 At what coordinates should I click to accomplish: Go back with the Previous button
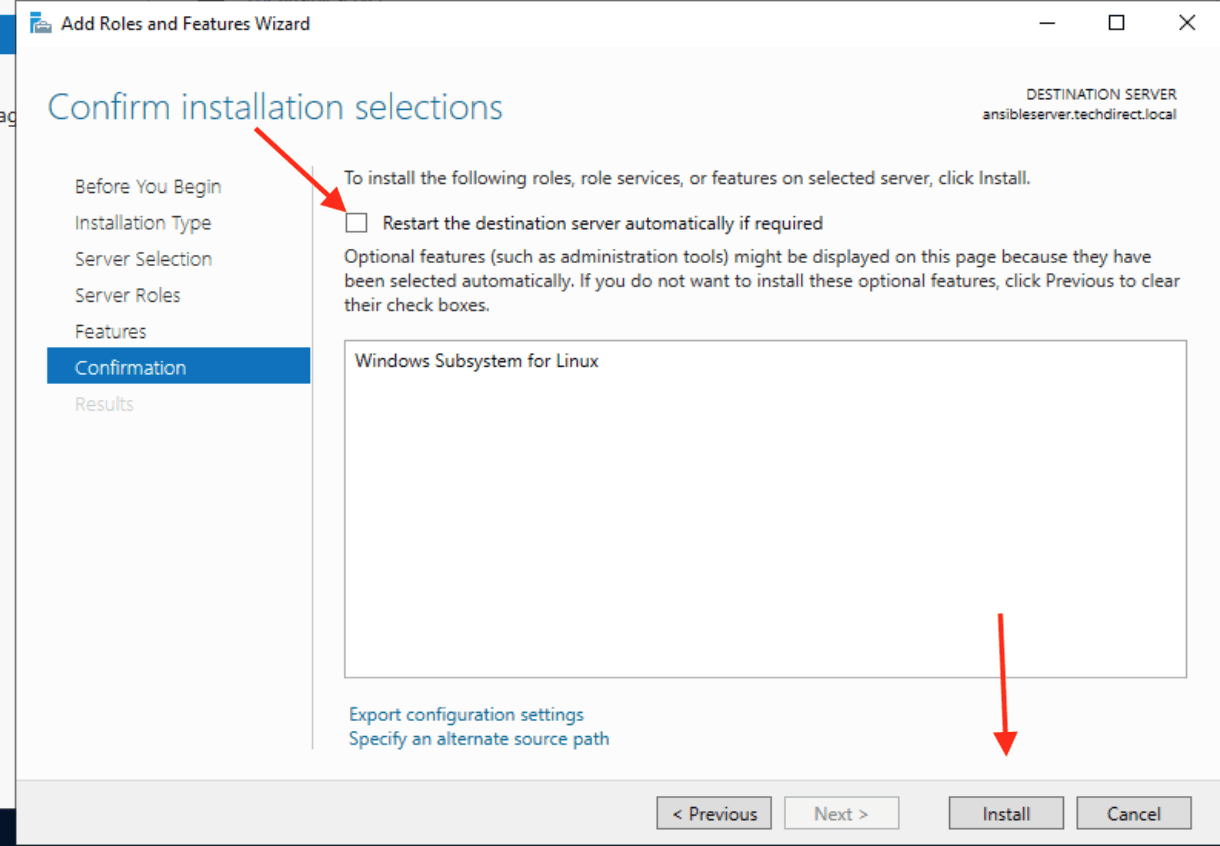pyautogui.click(x=714, y=814)
